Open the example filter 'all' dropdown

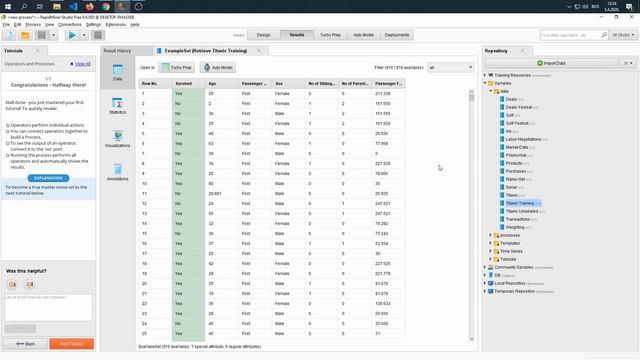coord(450,67)
